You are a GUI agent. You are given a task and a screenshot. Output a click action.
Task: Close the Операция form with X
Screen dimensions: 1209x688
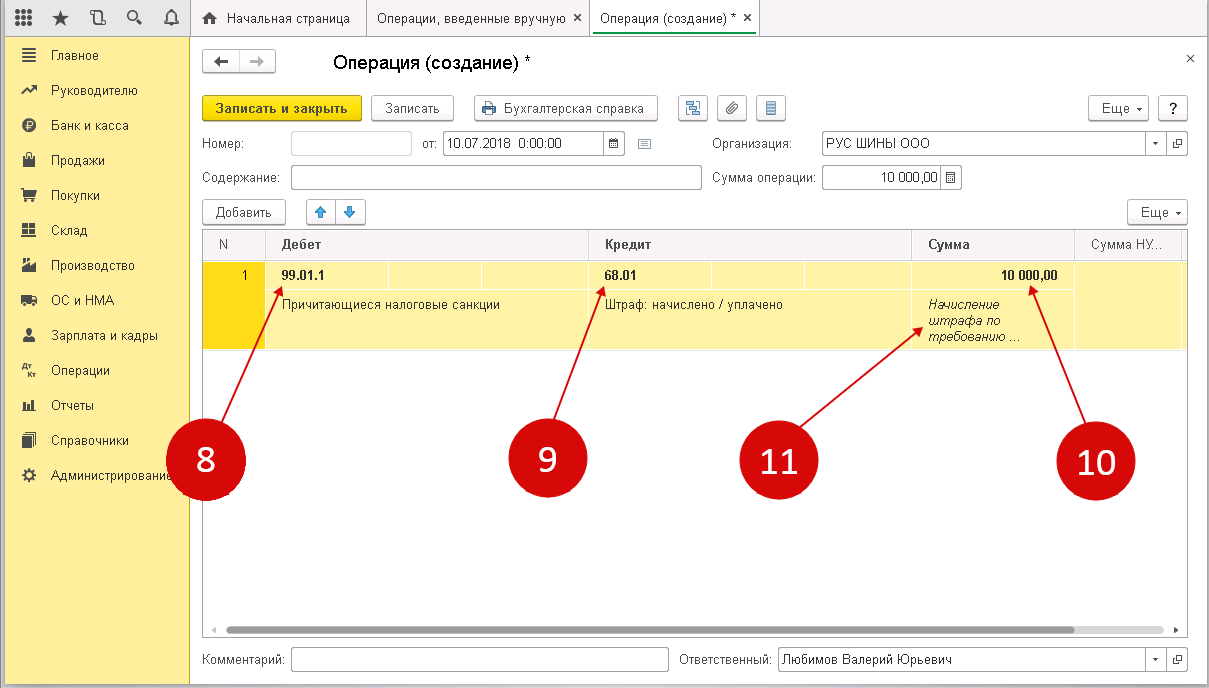[x=1190, y=59]
